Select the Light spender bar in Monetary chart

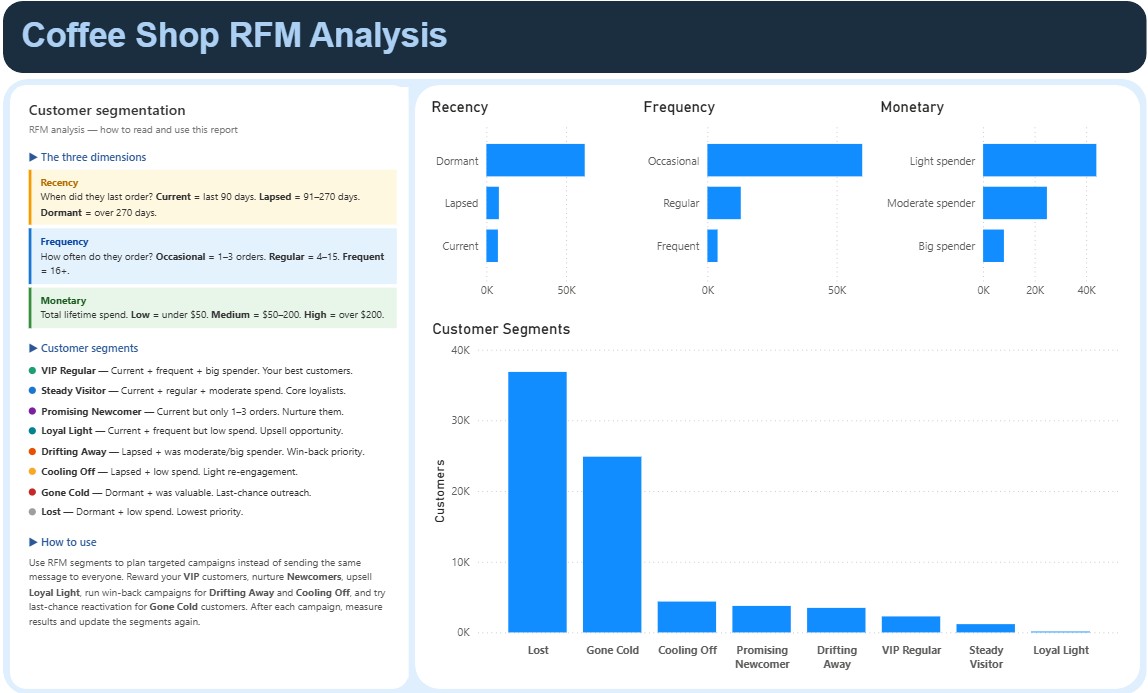pyautogui.click(x=1040, y=160)
